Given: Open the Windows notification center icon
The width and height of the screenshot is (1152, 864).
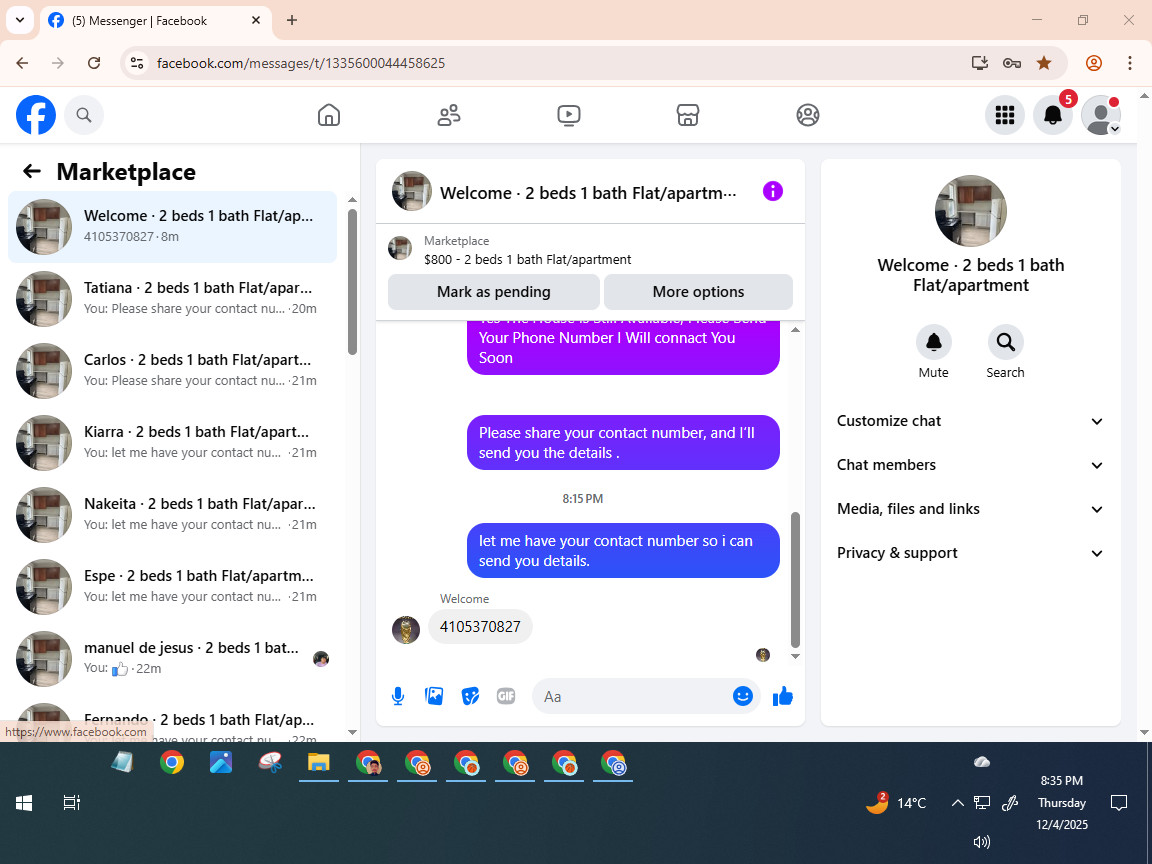Looking at the screenshot, I should tap(1118, 803).
